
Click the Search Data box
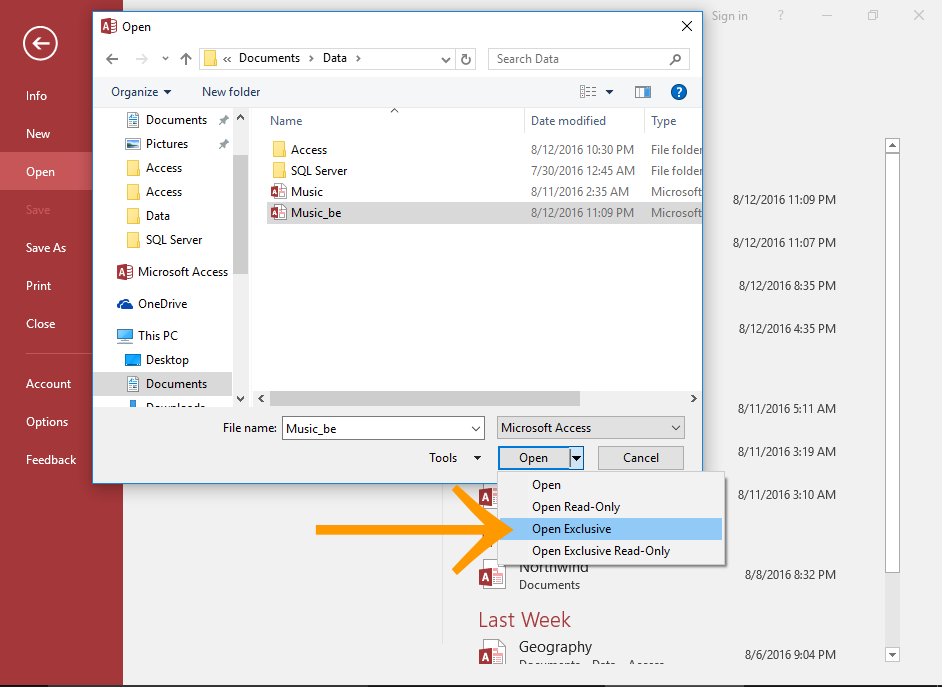point(580,59)
